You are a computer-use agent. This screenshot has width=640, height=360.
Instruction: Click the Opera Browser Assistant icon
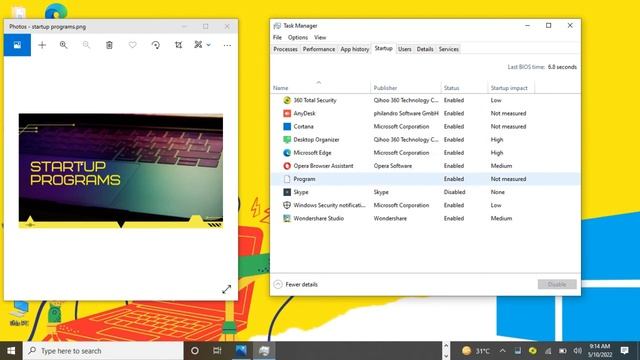pyautogui.click(x=287, y=166)
